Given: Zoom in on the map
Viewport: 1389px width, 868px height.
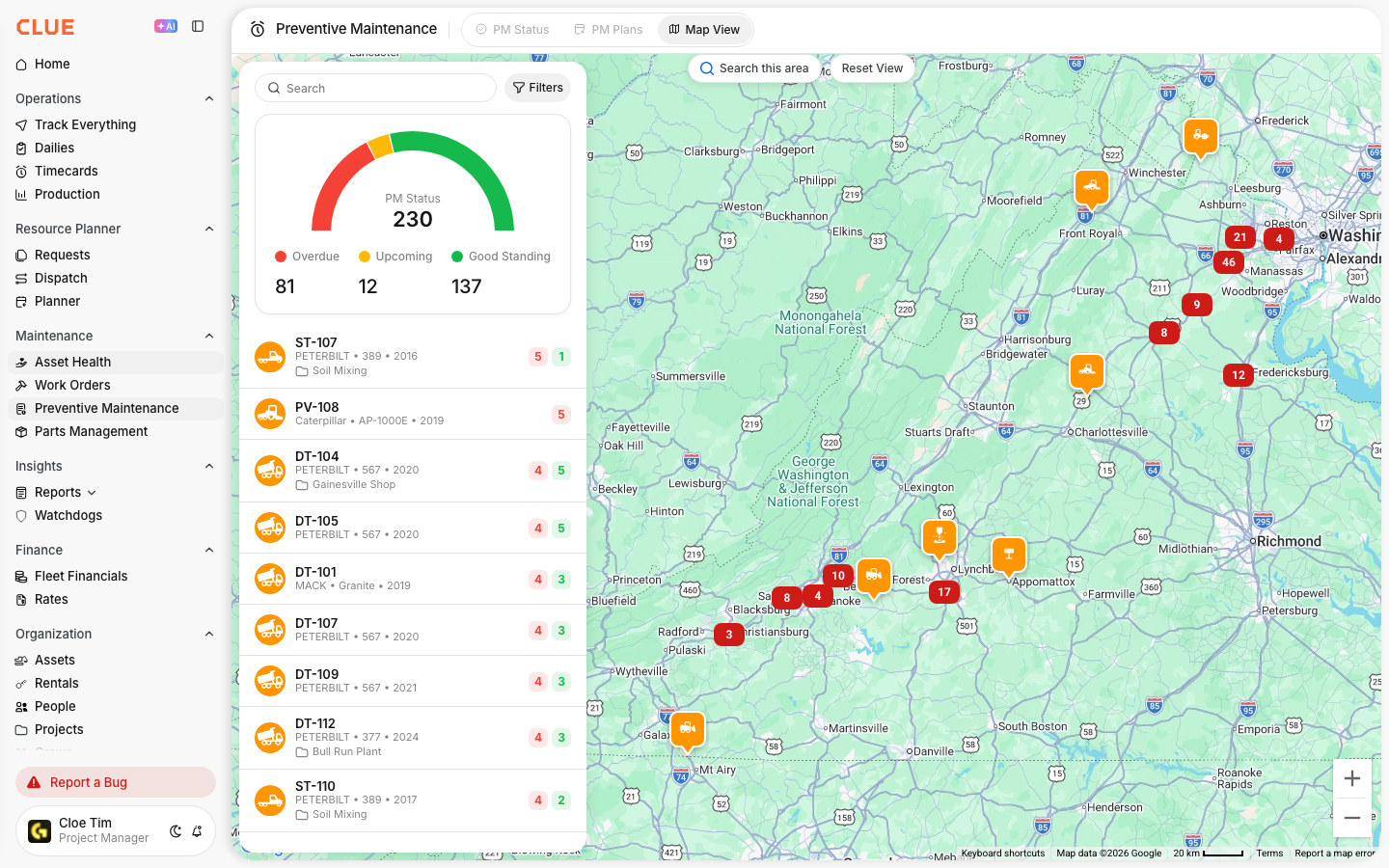Looking at the screenshot, I should (x=1352, y=778).
